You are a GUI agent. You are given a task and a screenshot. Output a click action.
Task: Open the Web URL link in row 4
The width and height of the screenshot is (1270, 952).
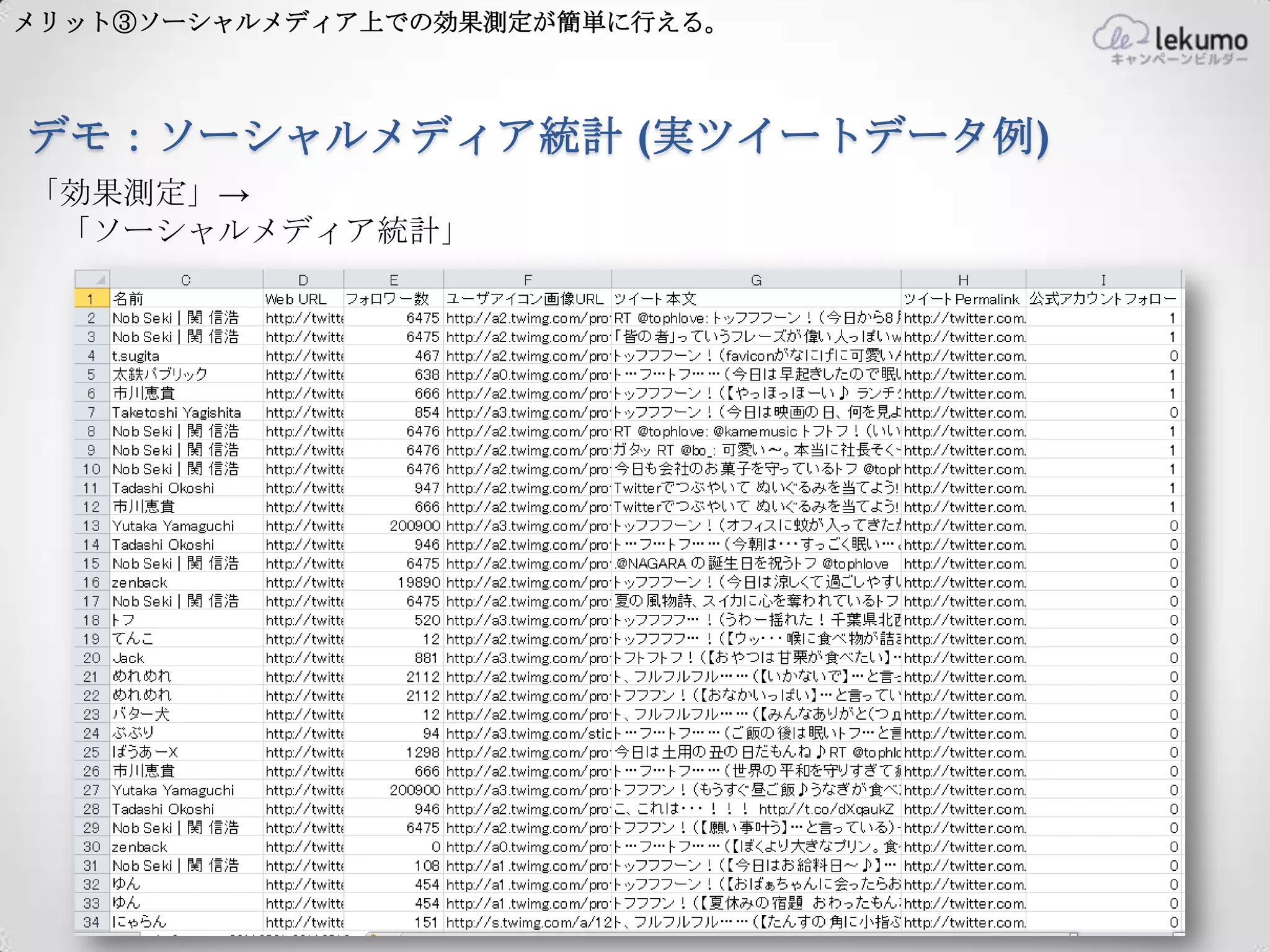coord(303,356)
